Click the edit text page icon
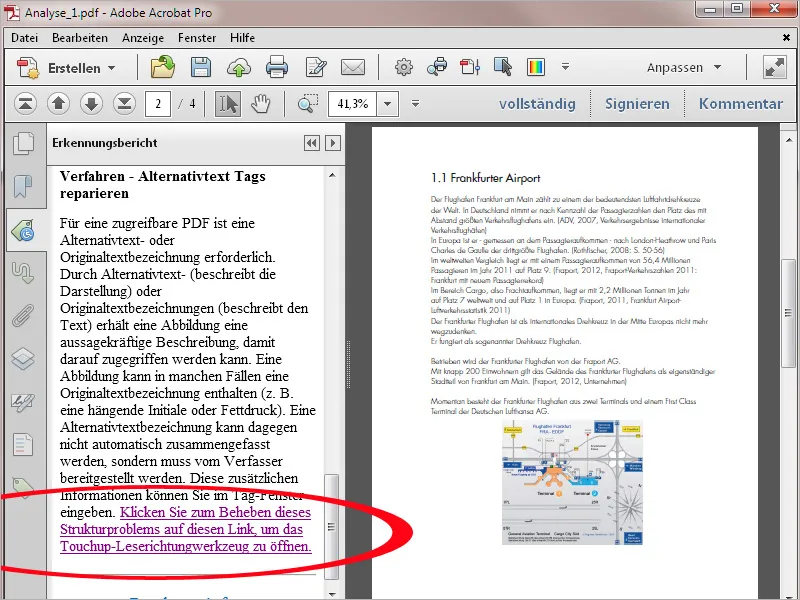This screenshot has width=800, height=600. point(316,67)
